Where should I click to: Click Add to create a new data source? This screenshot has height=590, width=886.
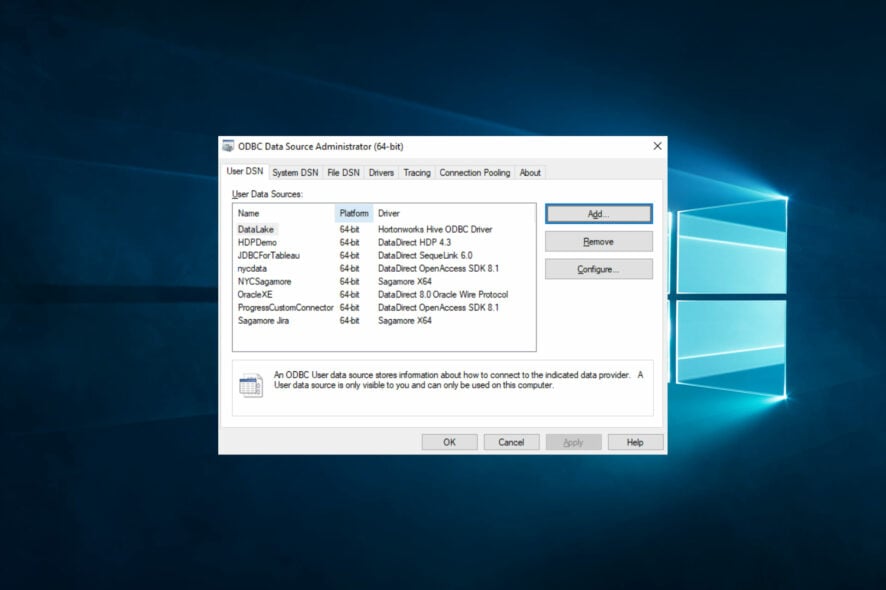tap(597, 213)
